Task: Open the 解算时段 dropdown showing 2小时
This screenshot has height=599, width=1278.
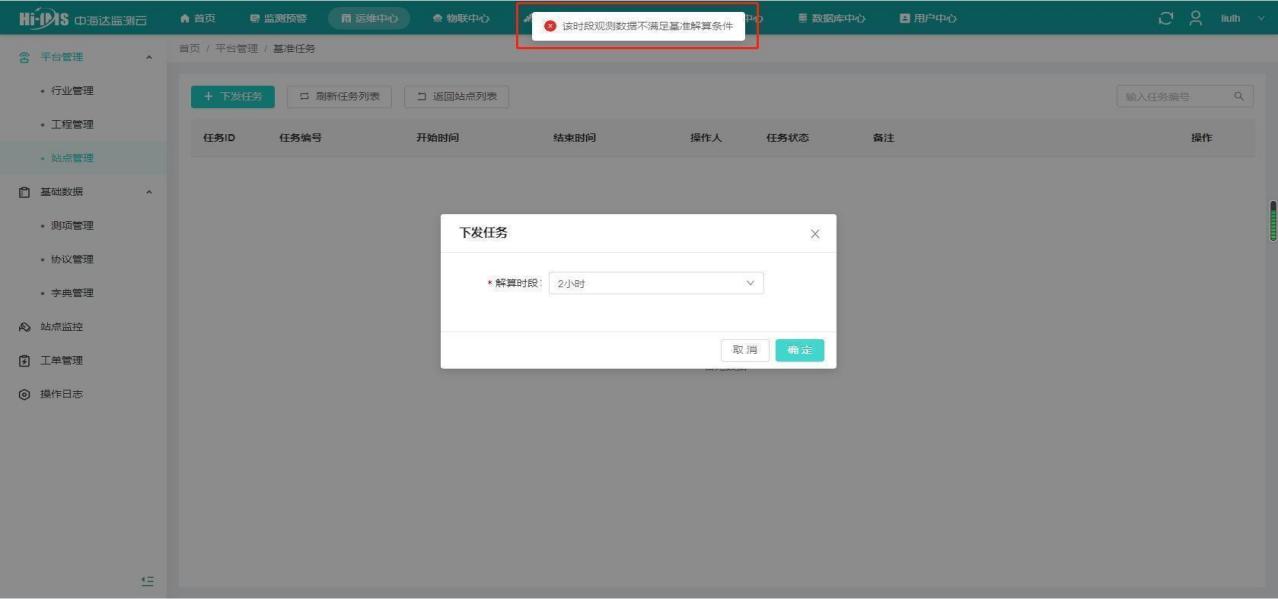Action: pos(656,284)
